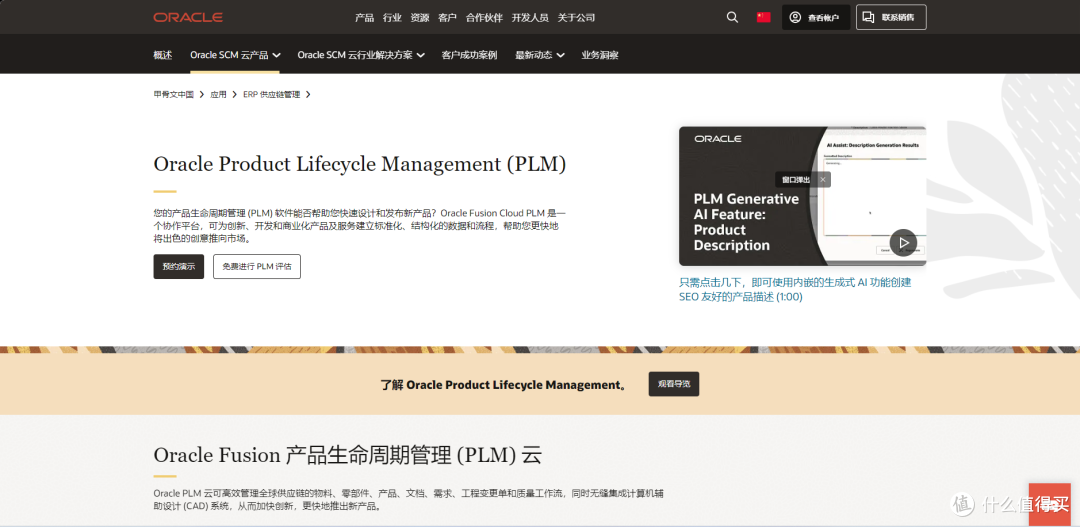1080x527 pixels.
Task: Click the China flag country selector
Action: [x=763, y=17]
